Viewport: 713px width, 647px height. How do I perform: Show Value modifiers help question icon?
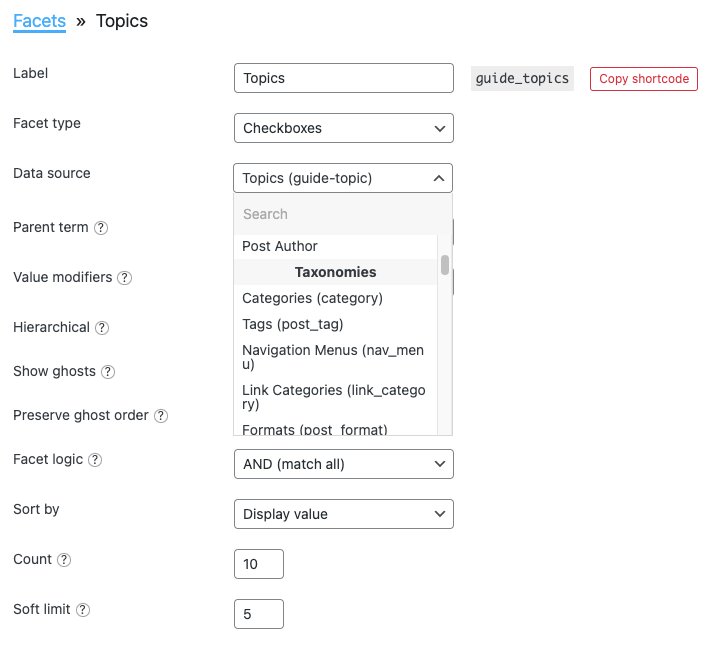tap(125, 278)
